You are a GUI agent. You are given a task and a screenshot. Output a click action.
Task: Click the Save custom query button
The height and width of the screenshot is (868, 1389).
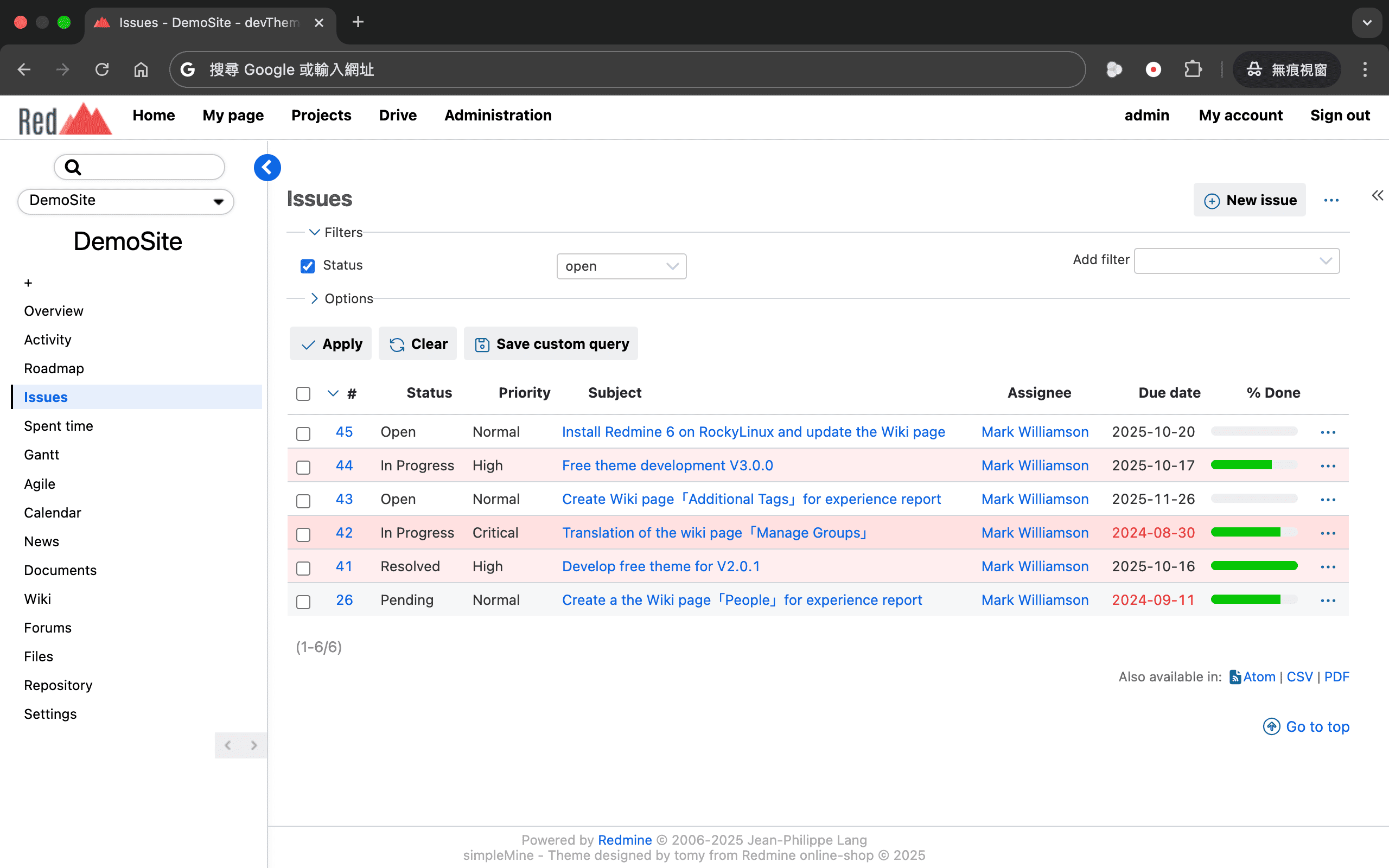pyautogui.click(x=551, y=344)
